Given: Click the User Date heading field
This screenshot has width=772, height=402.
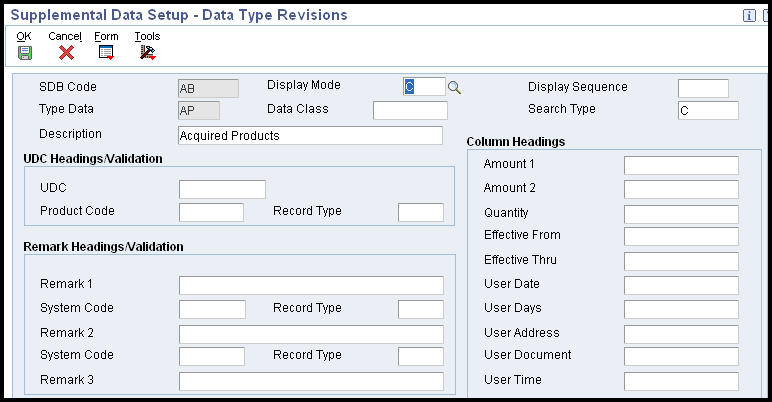Looking at the screenshot, I should click(x=681, y=285).
